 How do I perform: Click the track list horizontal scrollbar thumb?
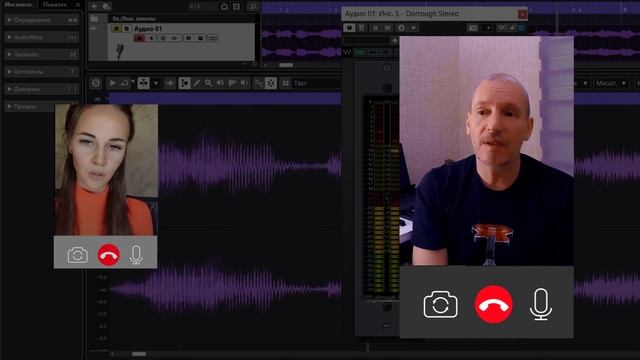pyautogui.click(x=286, y=65)
